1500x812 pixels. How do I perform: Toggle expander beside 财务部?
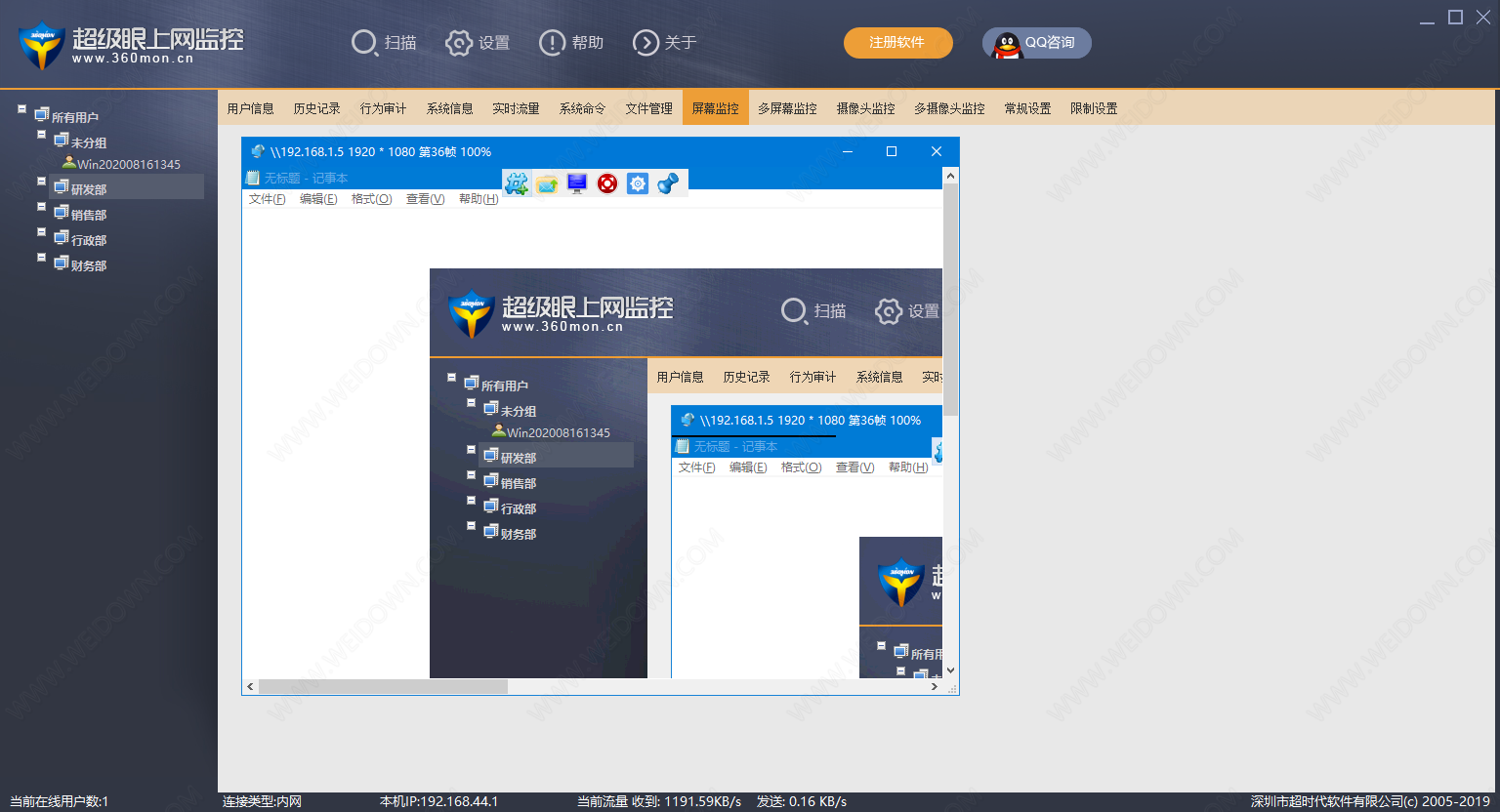point(41,258)
